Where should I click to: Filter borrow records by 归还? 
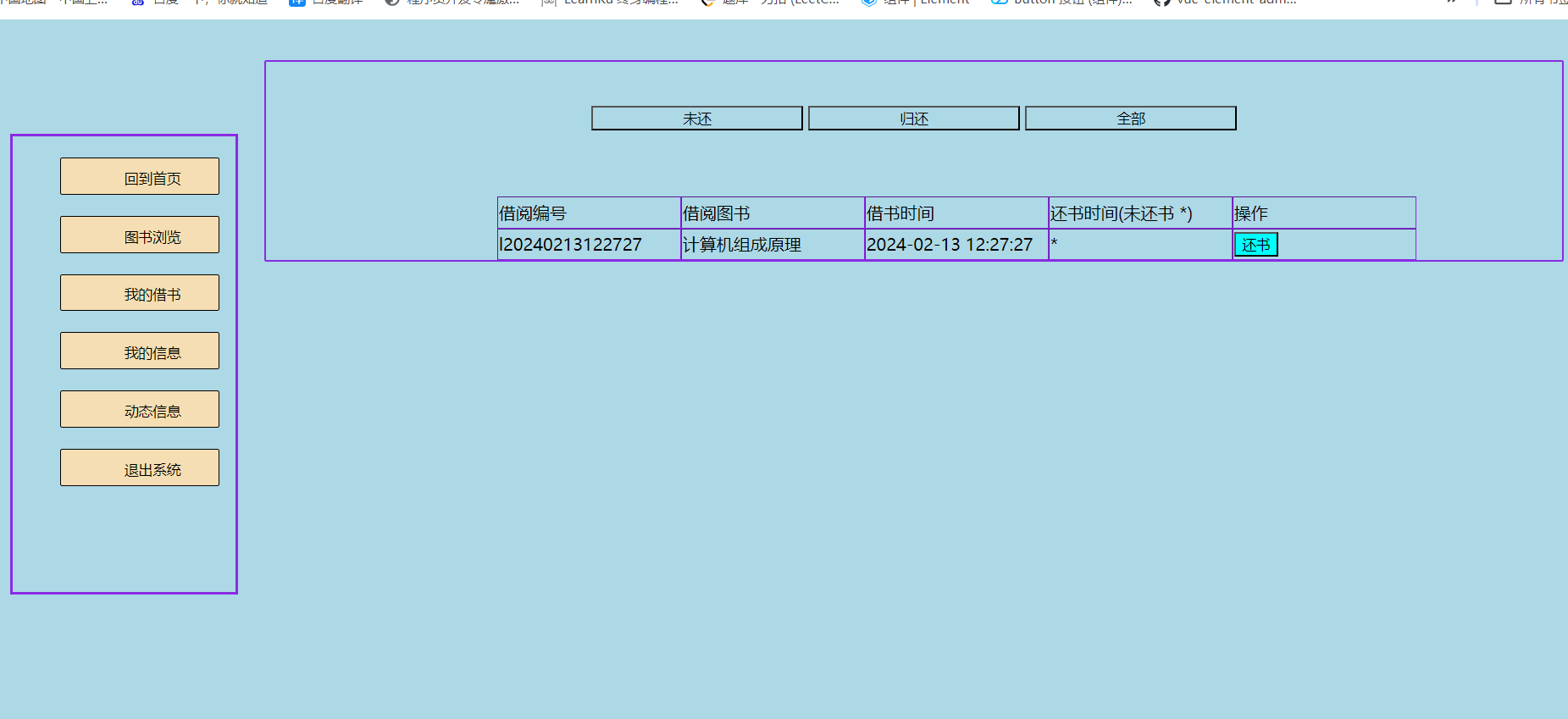pos(914,119)
